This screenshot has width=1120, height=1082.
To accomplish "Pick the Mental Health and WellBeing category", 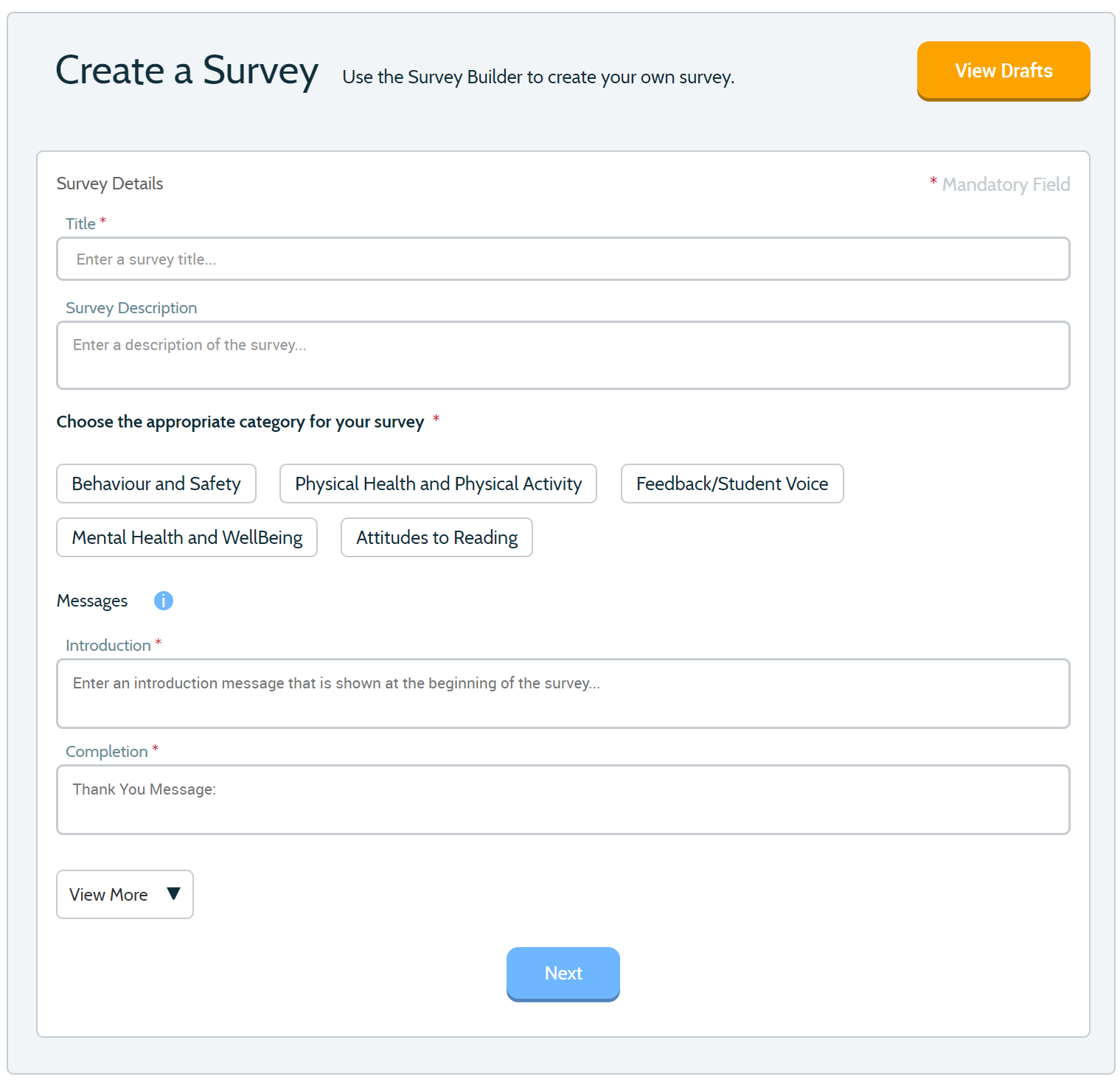I will pos(187,537).
